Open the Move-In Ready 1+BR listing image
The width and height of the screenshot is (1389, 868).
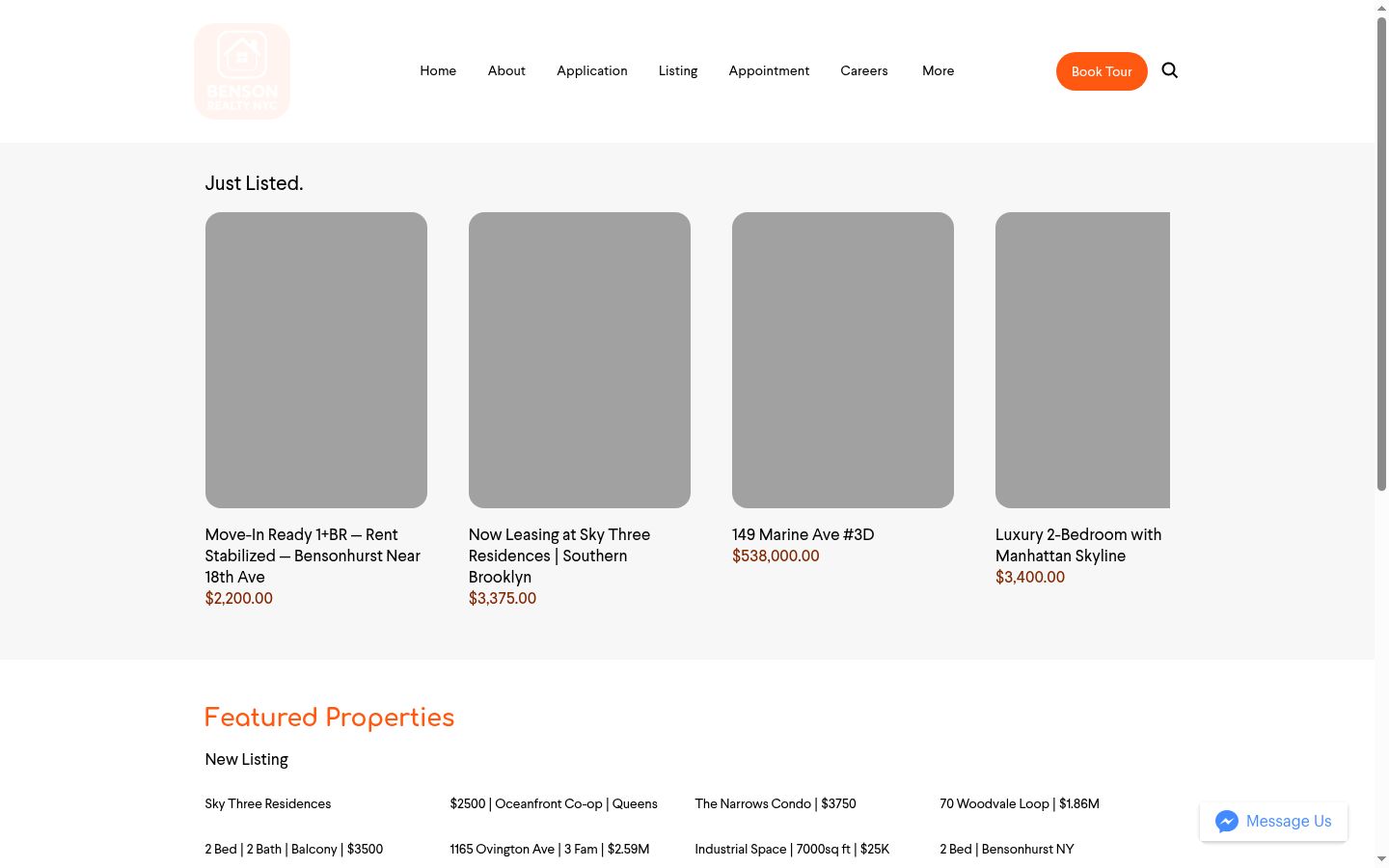316,360
